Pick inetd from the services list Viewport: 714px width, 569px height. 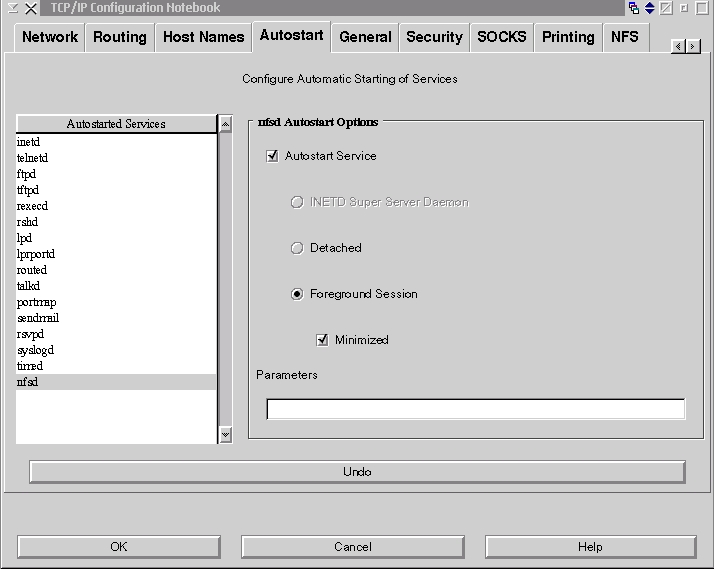27,142
